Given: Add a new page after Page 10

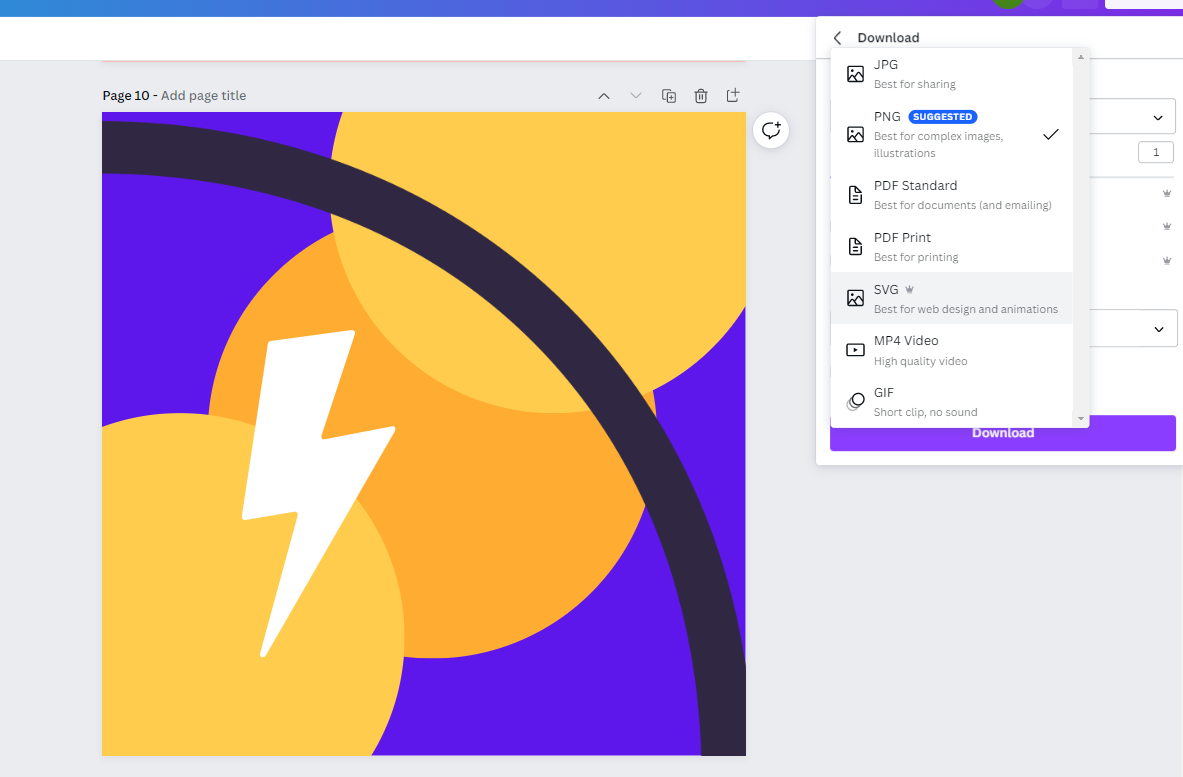Looking at the screenshot, I should 733,95.
